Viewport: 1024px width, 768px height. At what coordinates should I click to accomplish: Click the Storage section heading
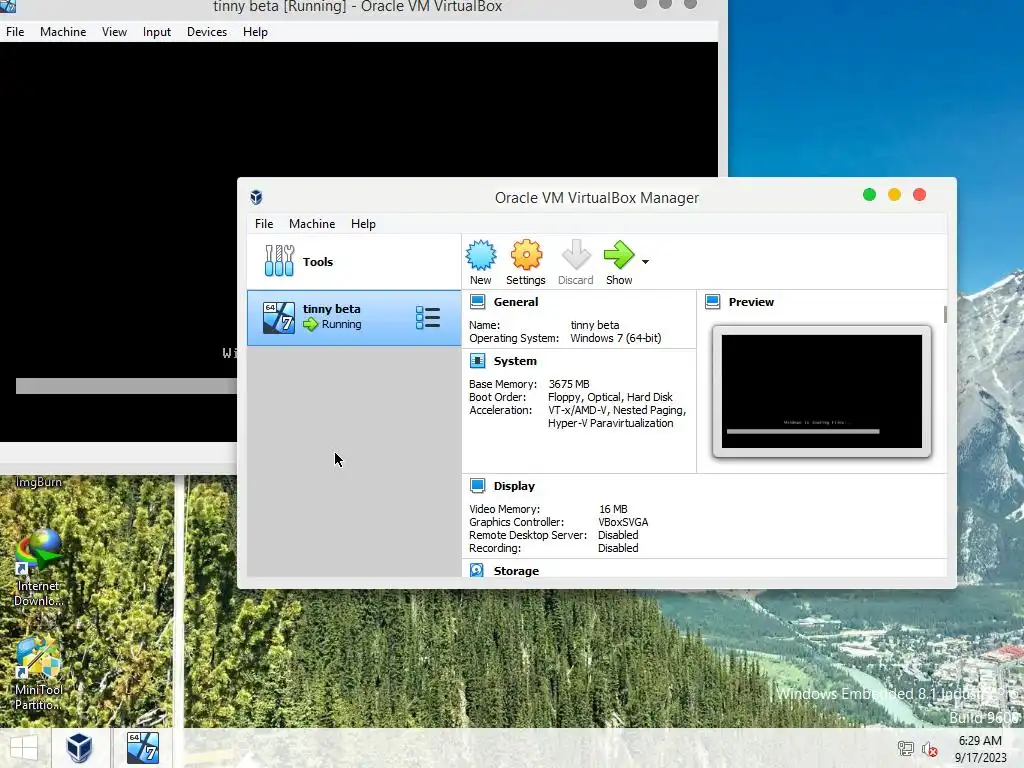(516, 571)
